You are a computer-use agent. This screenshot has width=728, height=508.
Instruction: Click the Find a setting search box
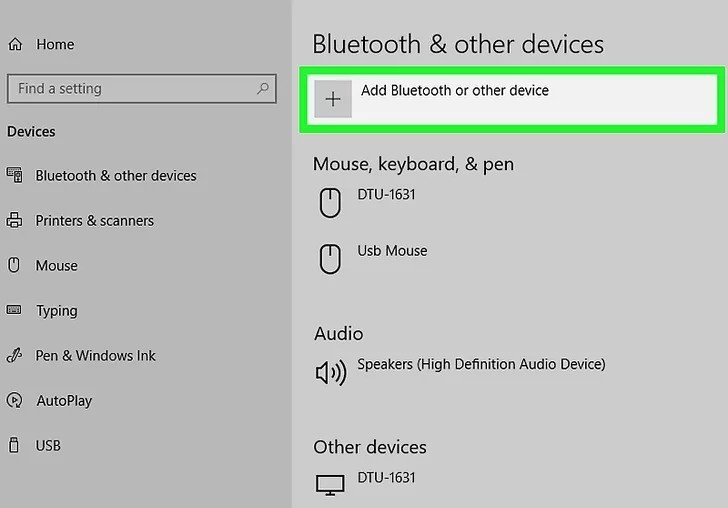(x=142, y=88)
